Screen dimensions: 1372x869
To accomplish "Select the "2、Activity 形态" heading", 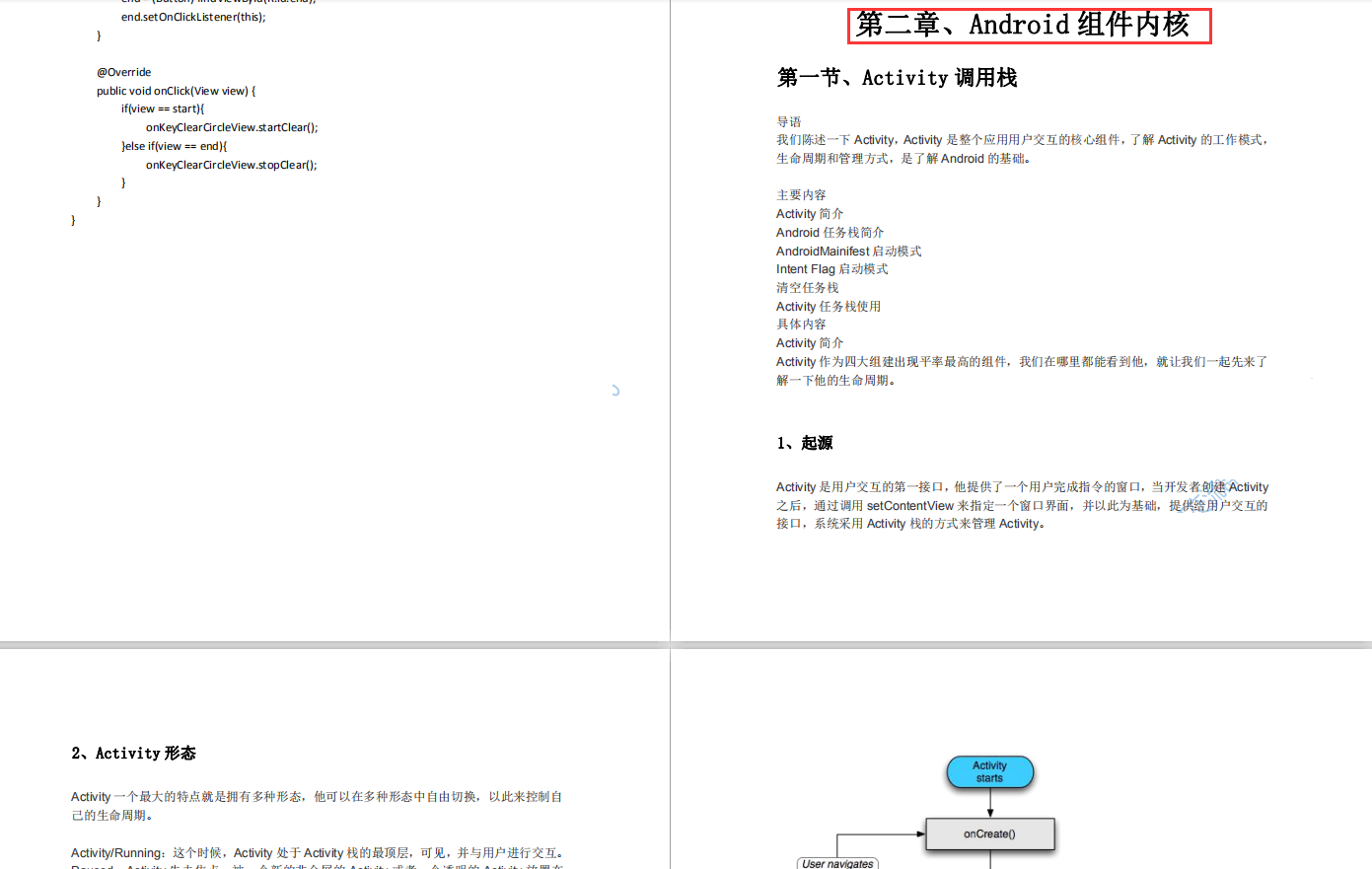I will [x=133, y=754].
